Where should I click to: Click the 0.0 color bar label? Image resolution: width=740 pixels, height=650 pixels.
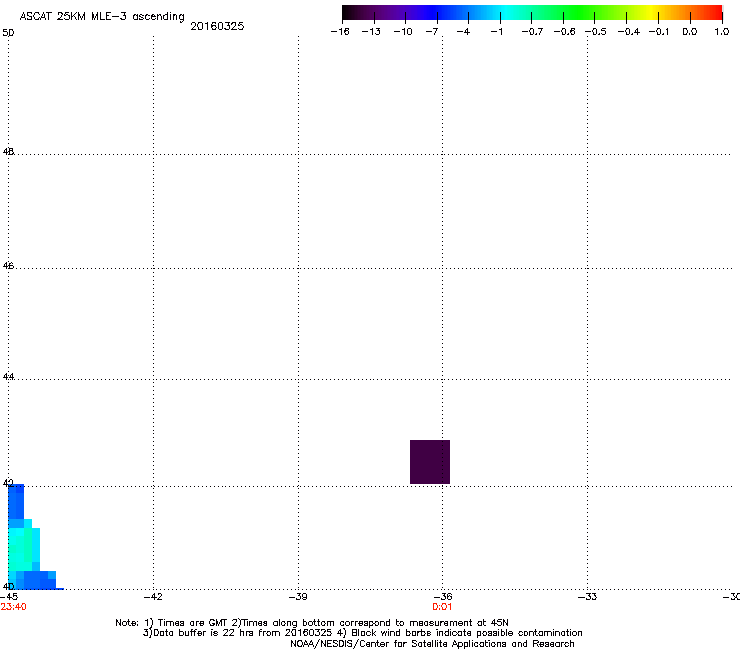point(690,32)
